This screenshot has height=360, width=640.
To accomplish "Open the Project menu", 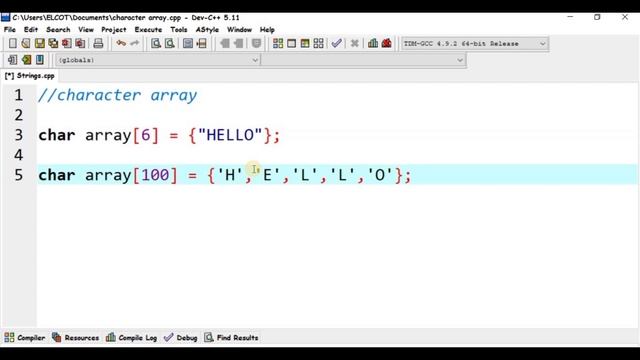I will (113, 30).
